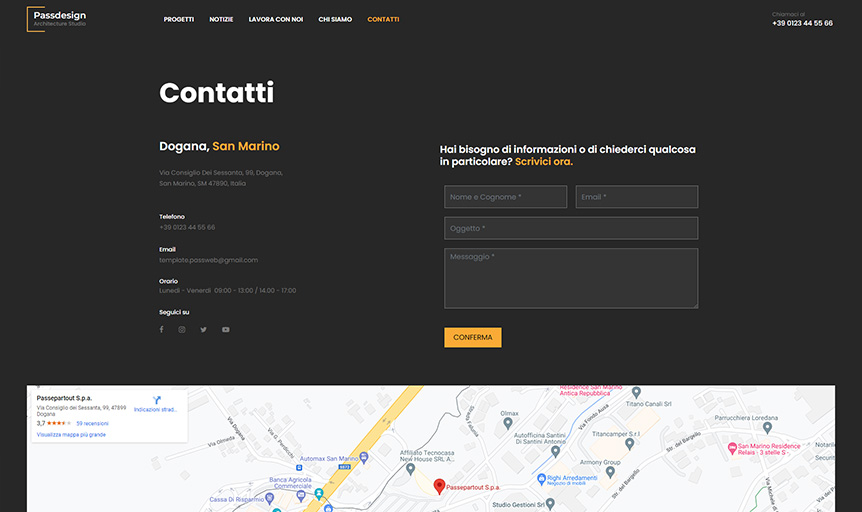
Task: Open the Instagram social icon
Action: 182,329
